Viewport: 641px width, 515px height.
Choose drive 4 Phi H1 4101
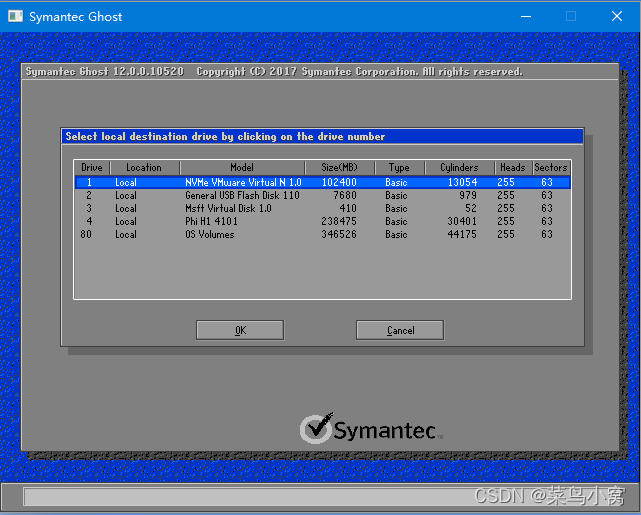click(x=323, y=222)
